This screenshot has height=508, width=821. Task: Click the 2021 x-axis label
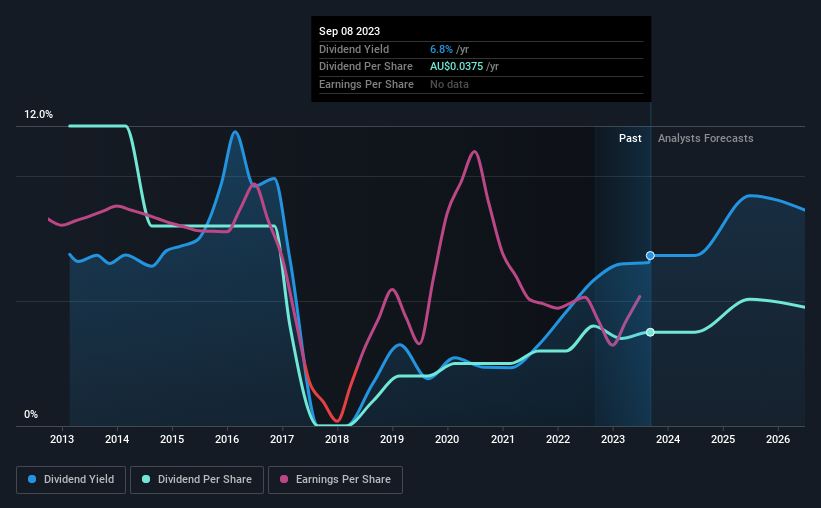tap(503, 439)
